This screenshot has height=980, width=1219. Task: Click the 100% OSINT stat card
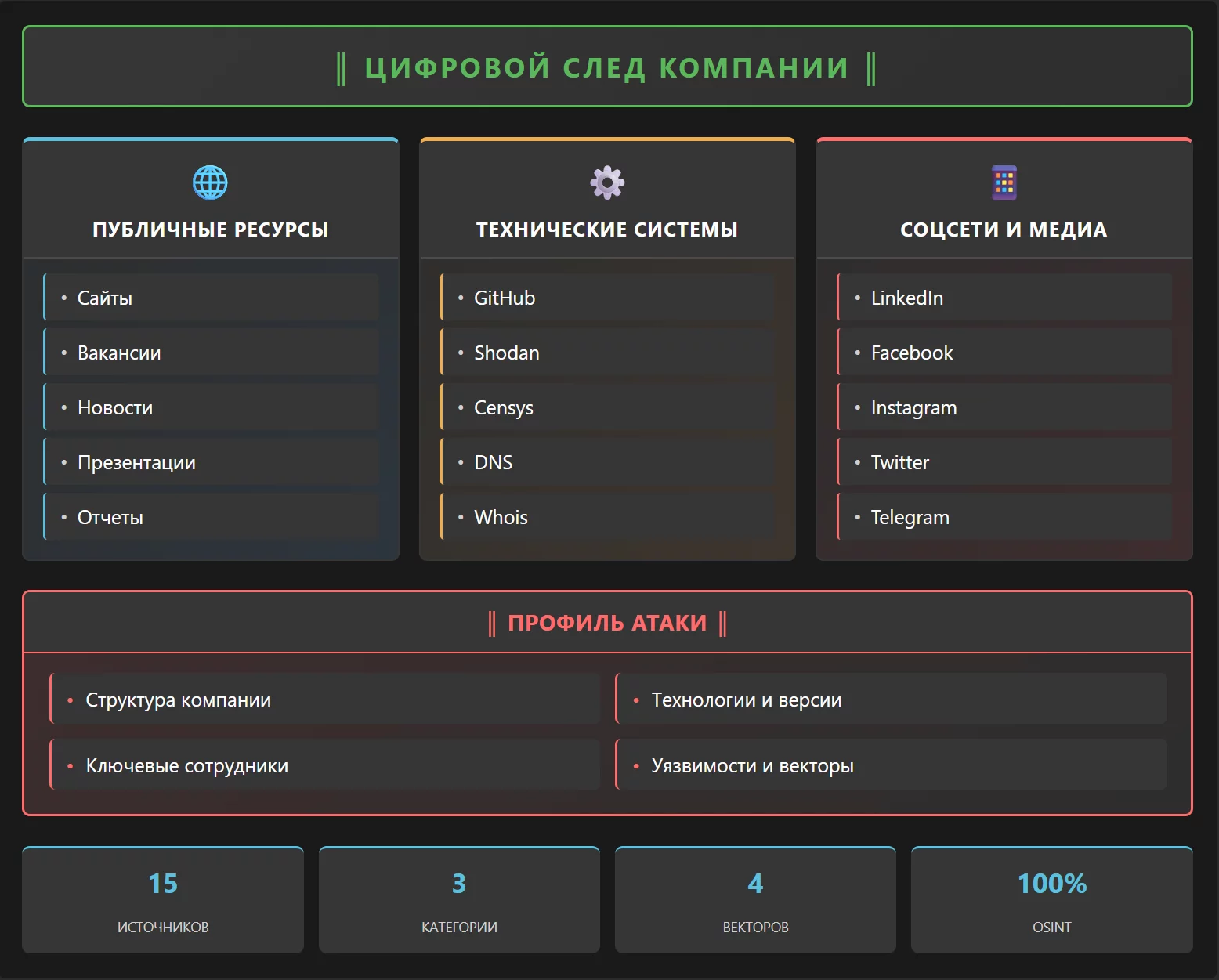click(1051, 900)
